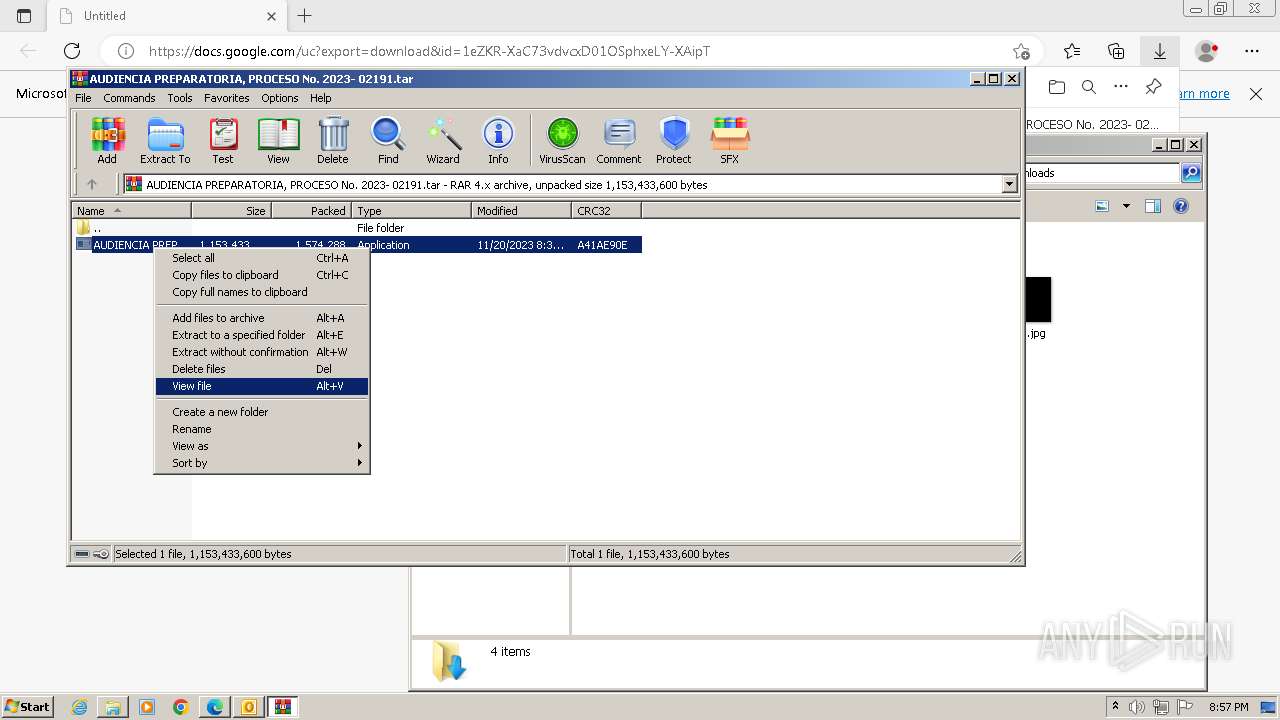Choose Extract without confirmation
1280x720 pixels.
click(x=262, y=352)
